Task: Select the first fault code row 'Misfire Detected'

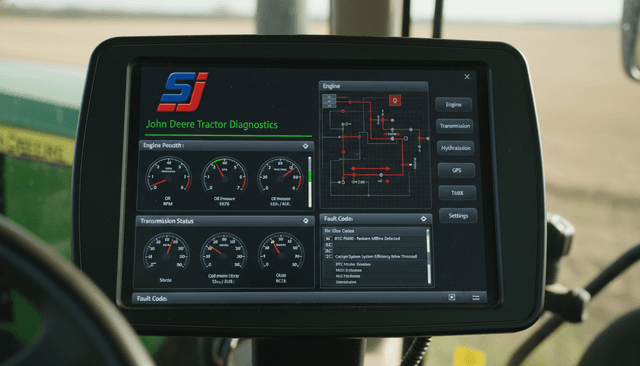Action: pyautogui.click(x=374, y=238)
